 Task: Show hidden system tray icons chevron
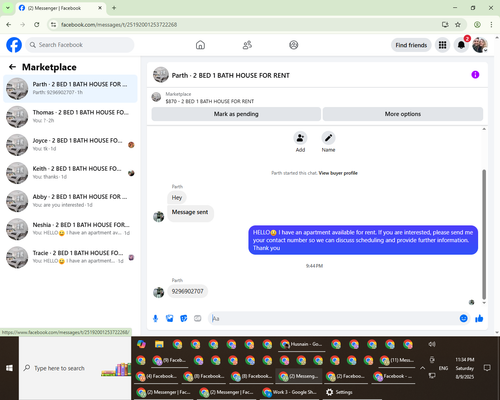(x=422, y=368)
